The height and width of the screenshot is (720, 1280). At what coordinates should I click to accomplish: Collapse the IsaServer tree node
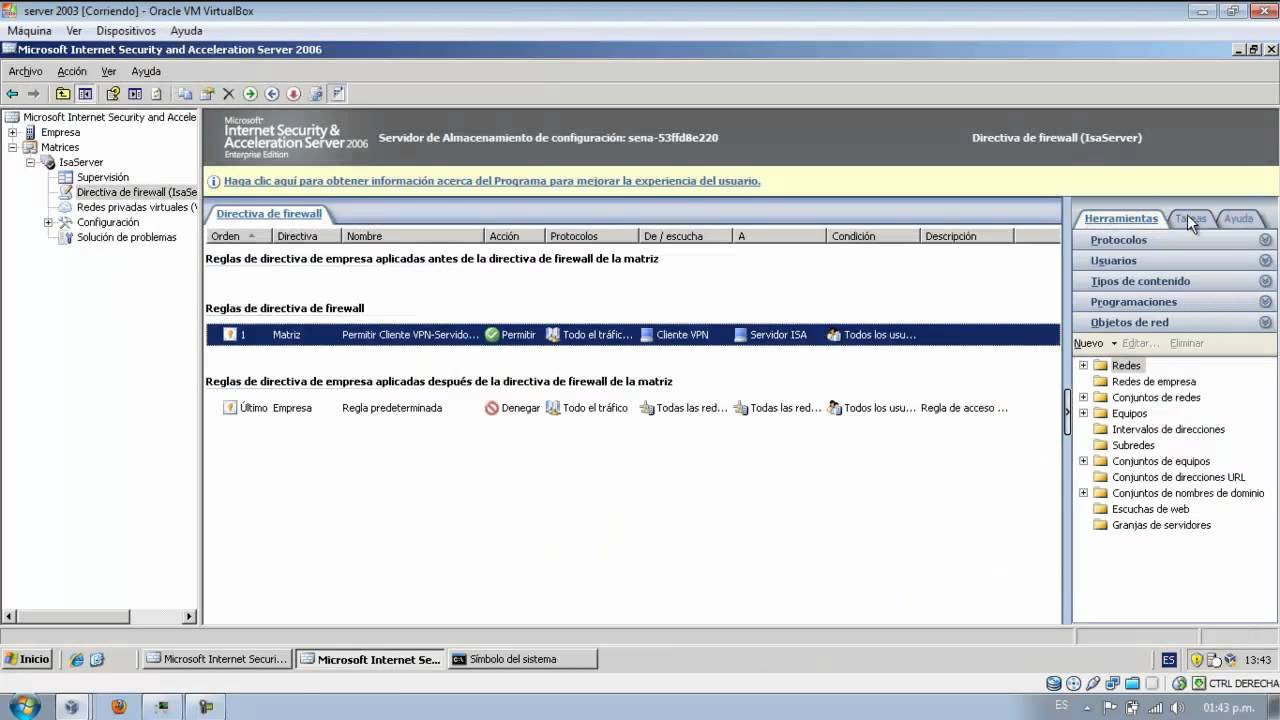click(30, 162)
